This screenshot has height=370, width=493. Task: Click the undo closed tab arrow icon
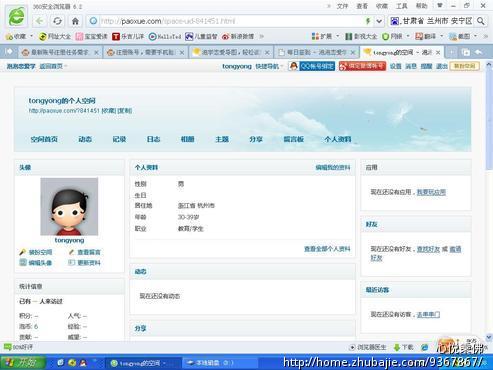[479, 52]
